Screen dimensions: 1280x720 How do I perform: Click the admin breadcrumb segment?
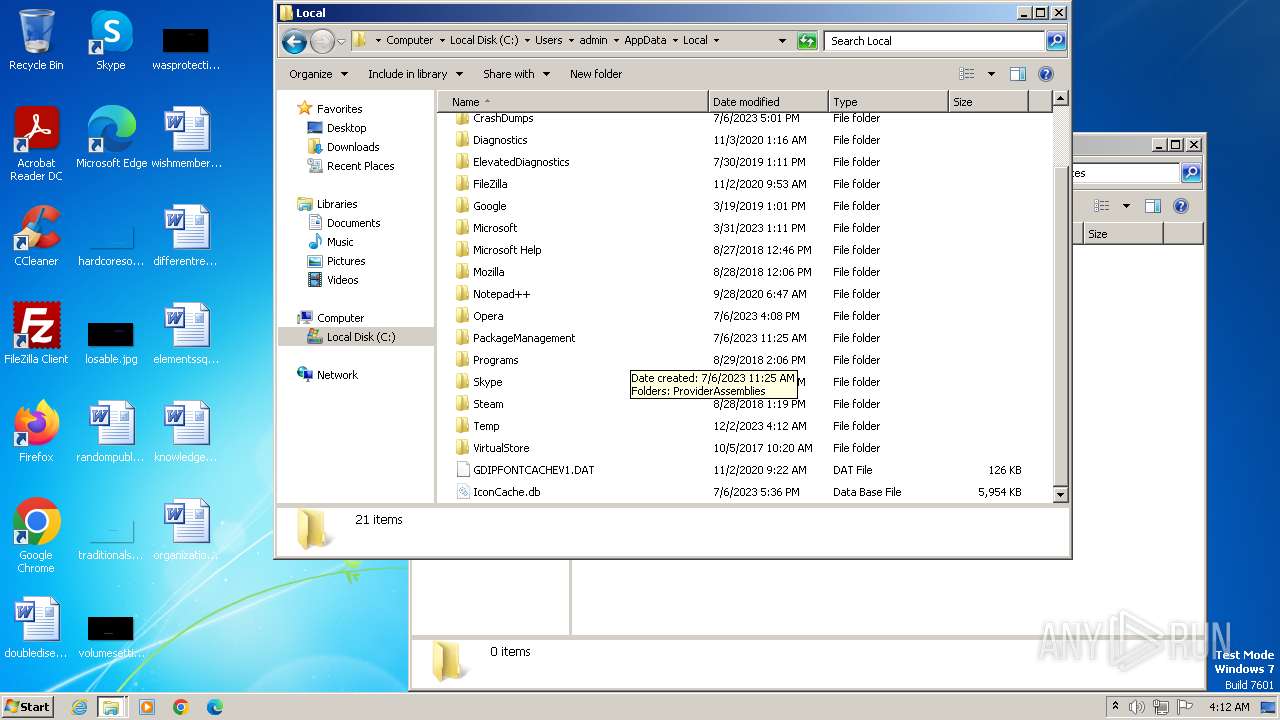click(593, 41)
